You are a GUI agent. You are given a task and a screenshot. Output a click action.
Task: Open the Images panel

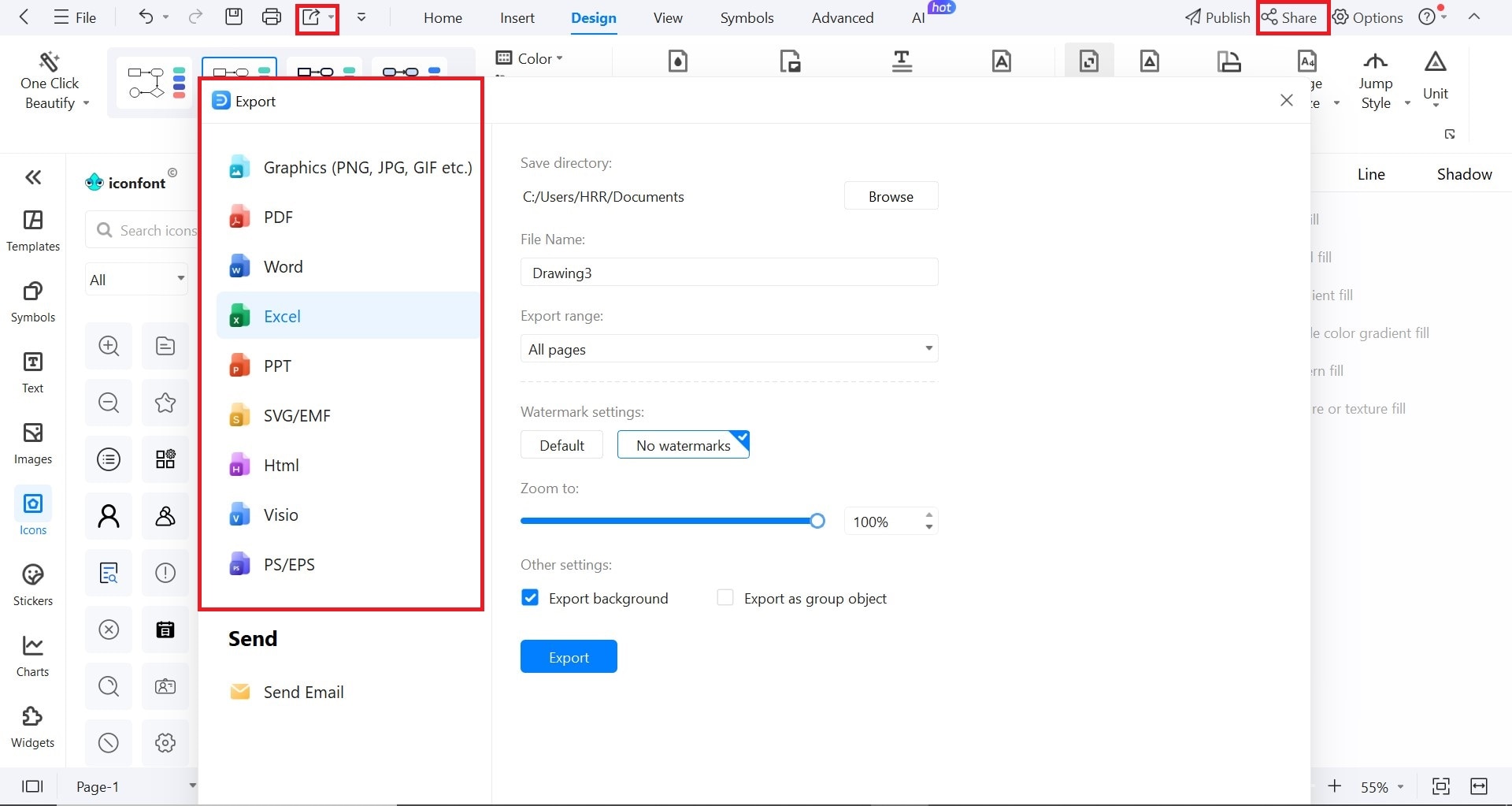coord(33,444)
